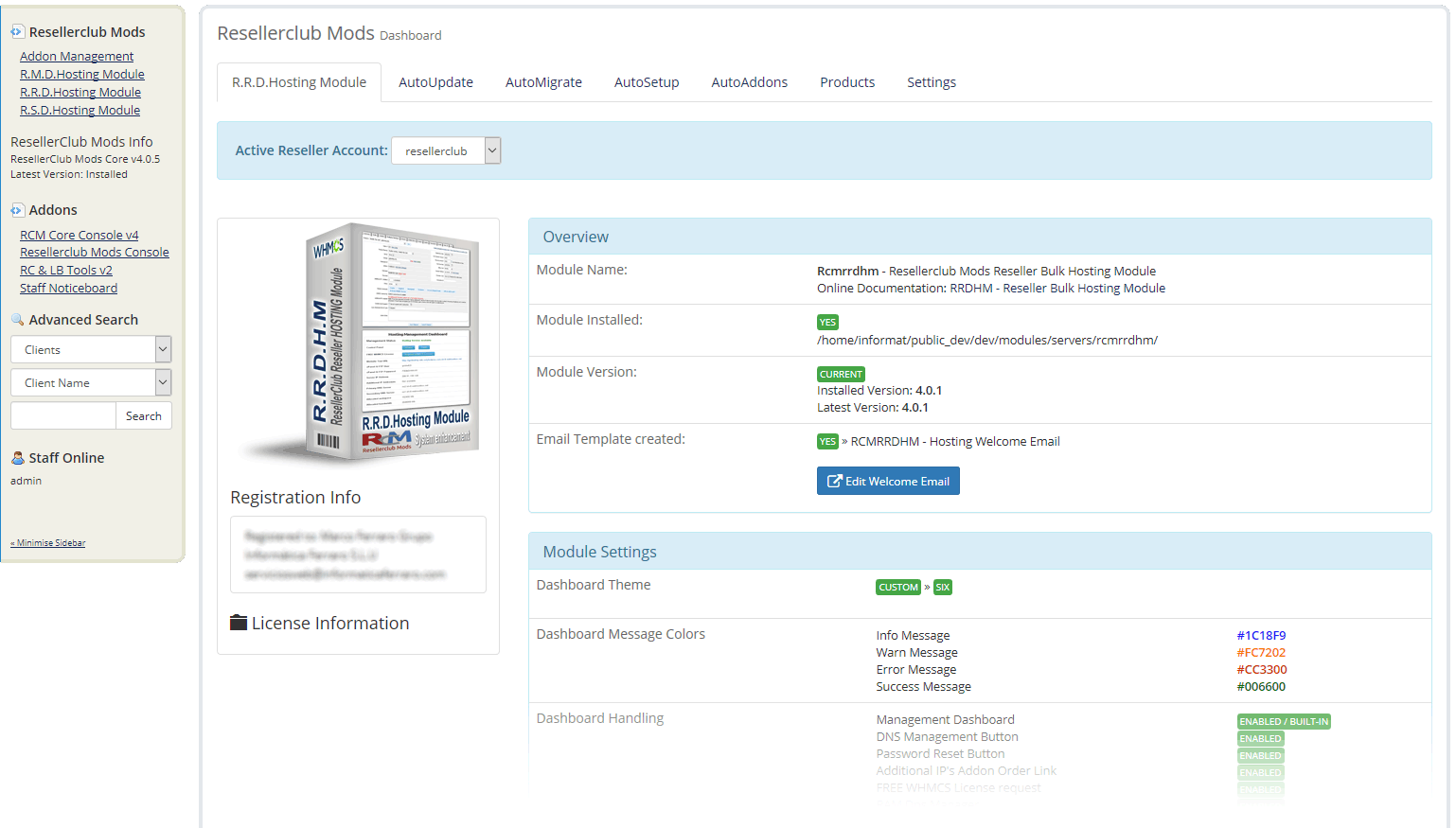Open the R.R.D.Hosting Module sidebar link
The width and height of the screenshot is (1456, 828).
click(x=80, y=93)
